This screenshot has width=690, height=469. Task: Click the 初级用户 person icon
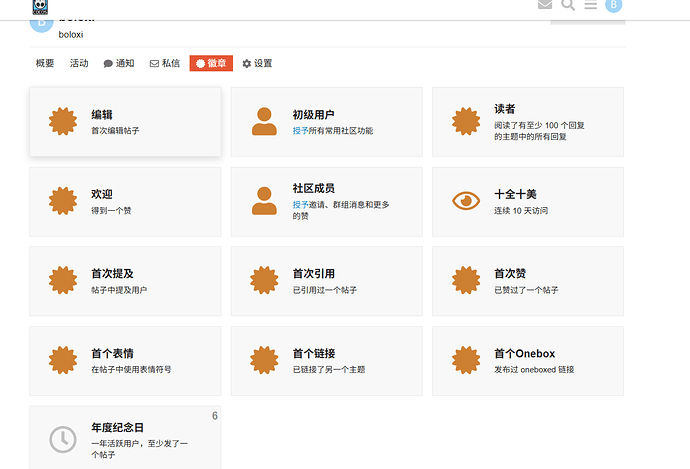pos(264,121)
